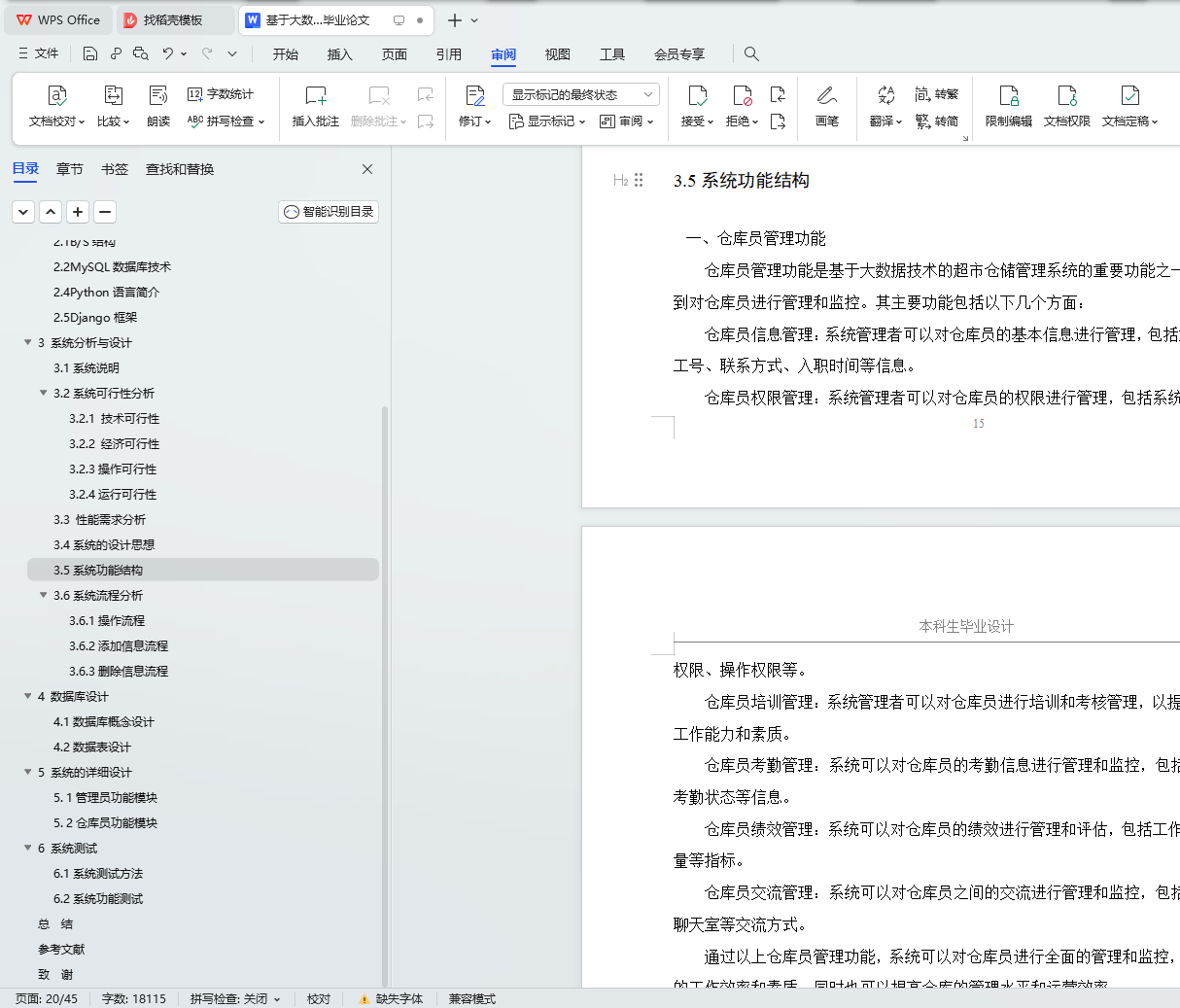Screen dimensions: 1180x1008
Task: Open the 会员专享 tab
Action: [679, 54]
